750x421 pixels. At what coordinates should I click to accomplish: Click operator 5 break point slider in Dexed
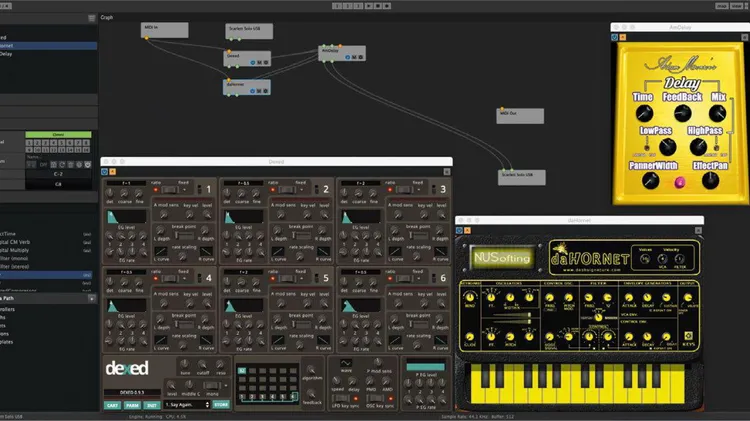pyautogui.click(x=301, y=324)
